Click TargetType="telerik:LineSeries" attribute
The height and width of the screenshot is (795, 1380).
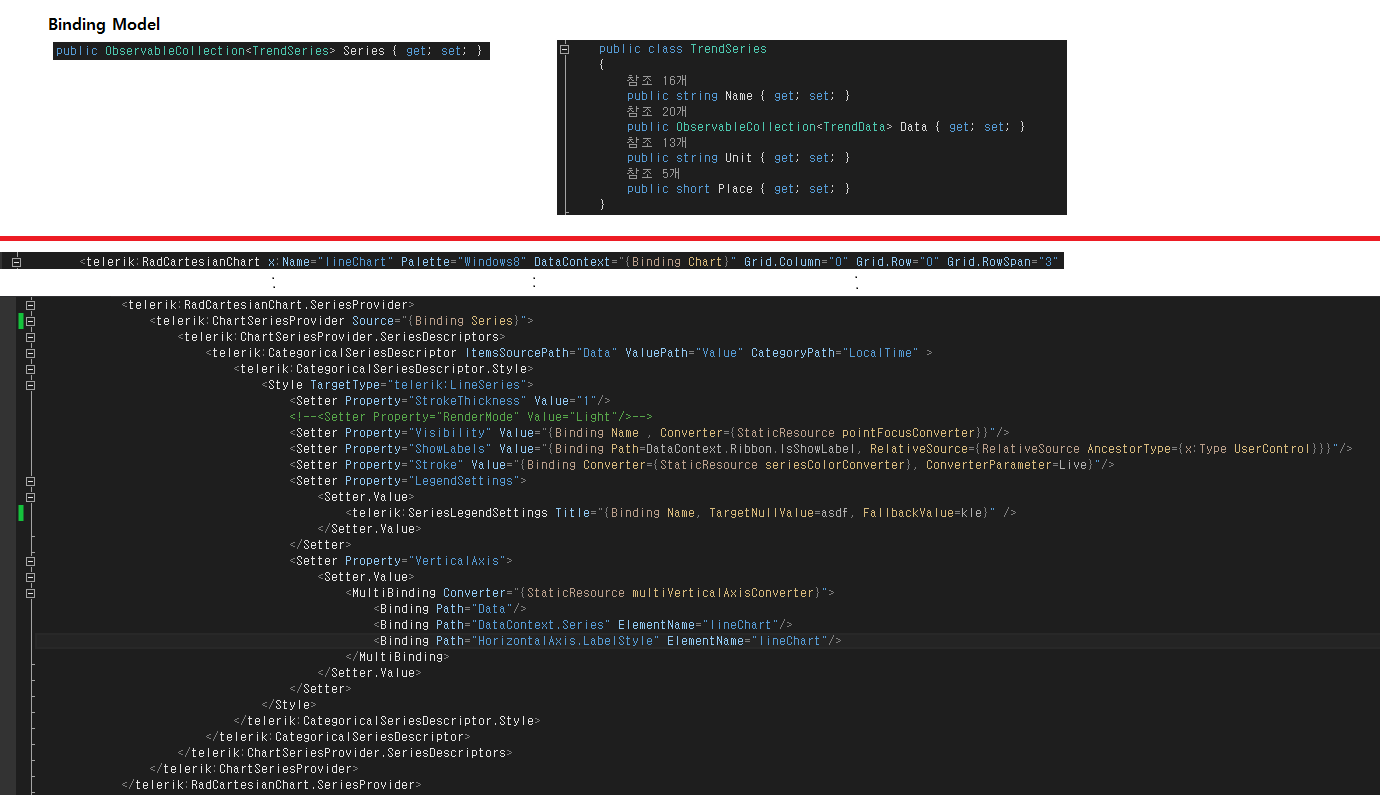tap(418, 385)
